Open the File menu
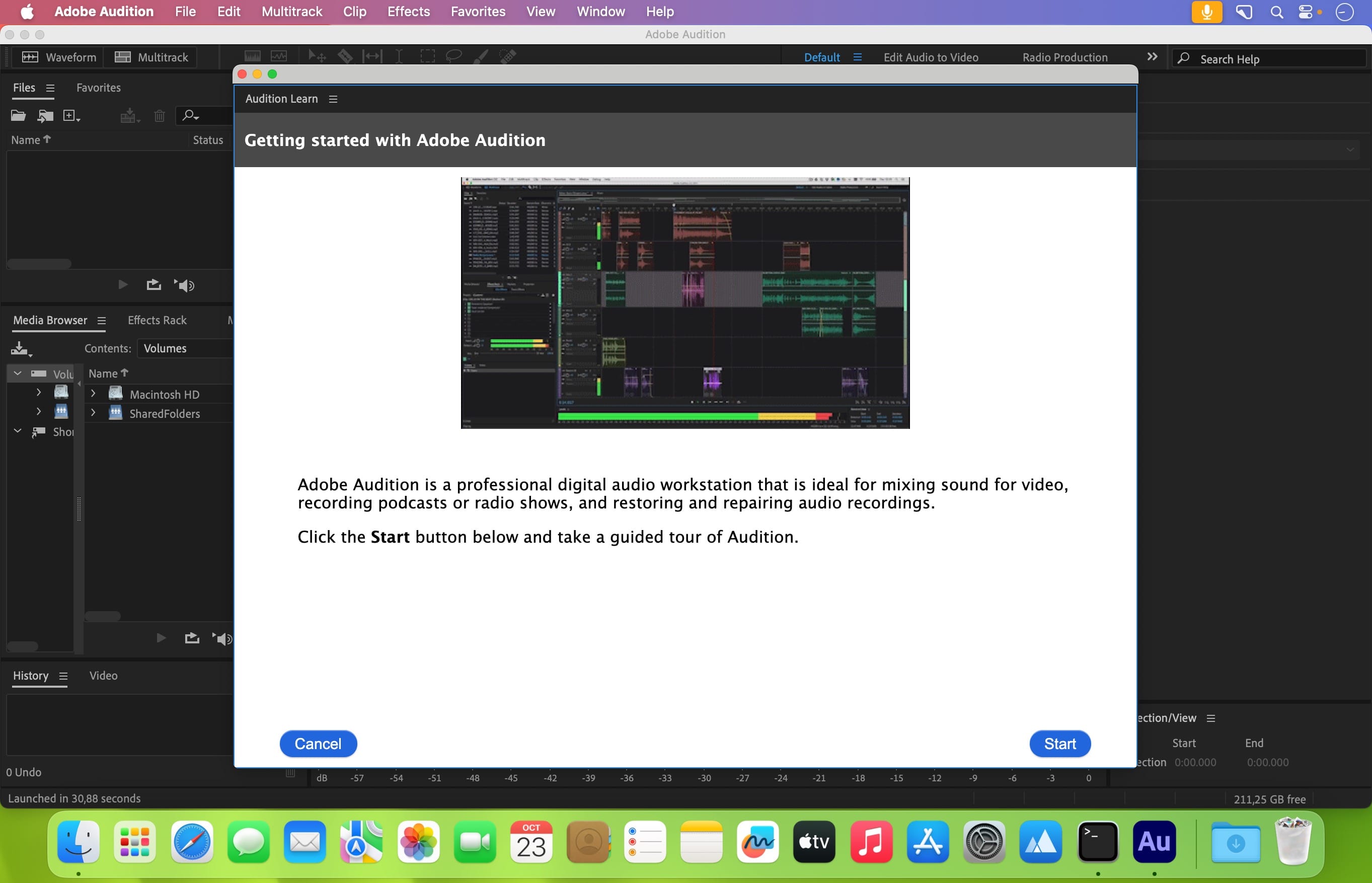This screenshot has height=883, width=1372. (185, 12)
